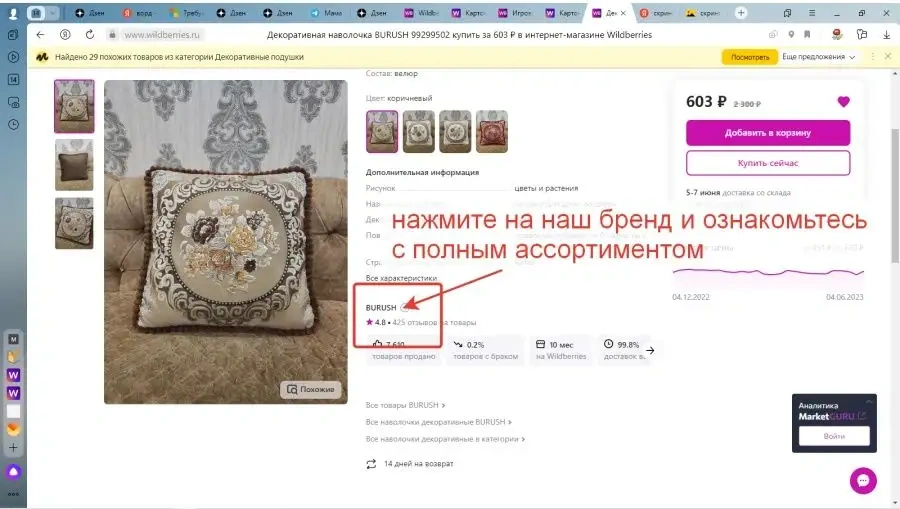This screenshot has width=900, height=509.
Task: Select the red pillow color swatch
Action: (492, 131)
